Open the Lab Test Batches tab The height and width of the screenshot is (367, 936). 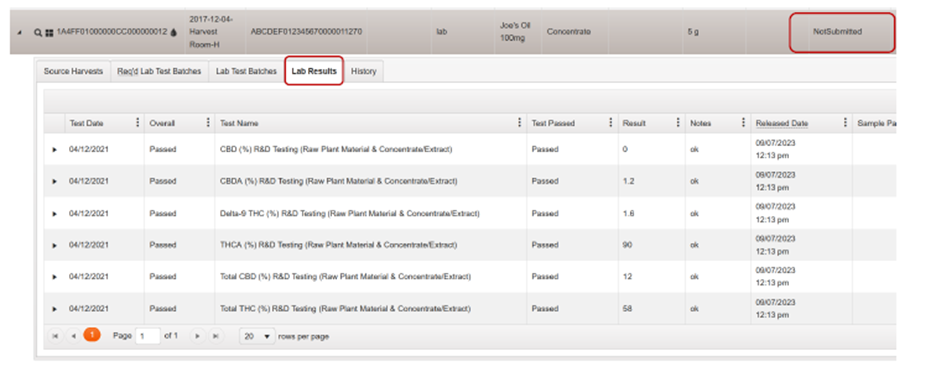246,72
